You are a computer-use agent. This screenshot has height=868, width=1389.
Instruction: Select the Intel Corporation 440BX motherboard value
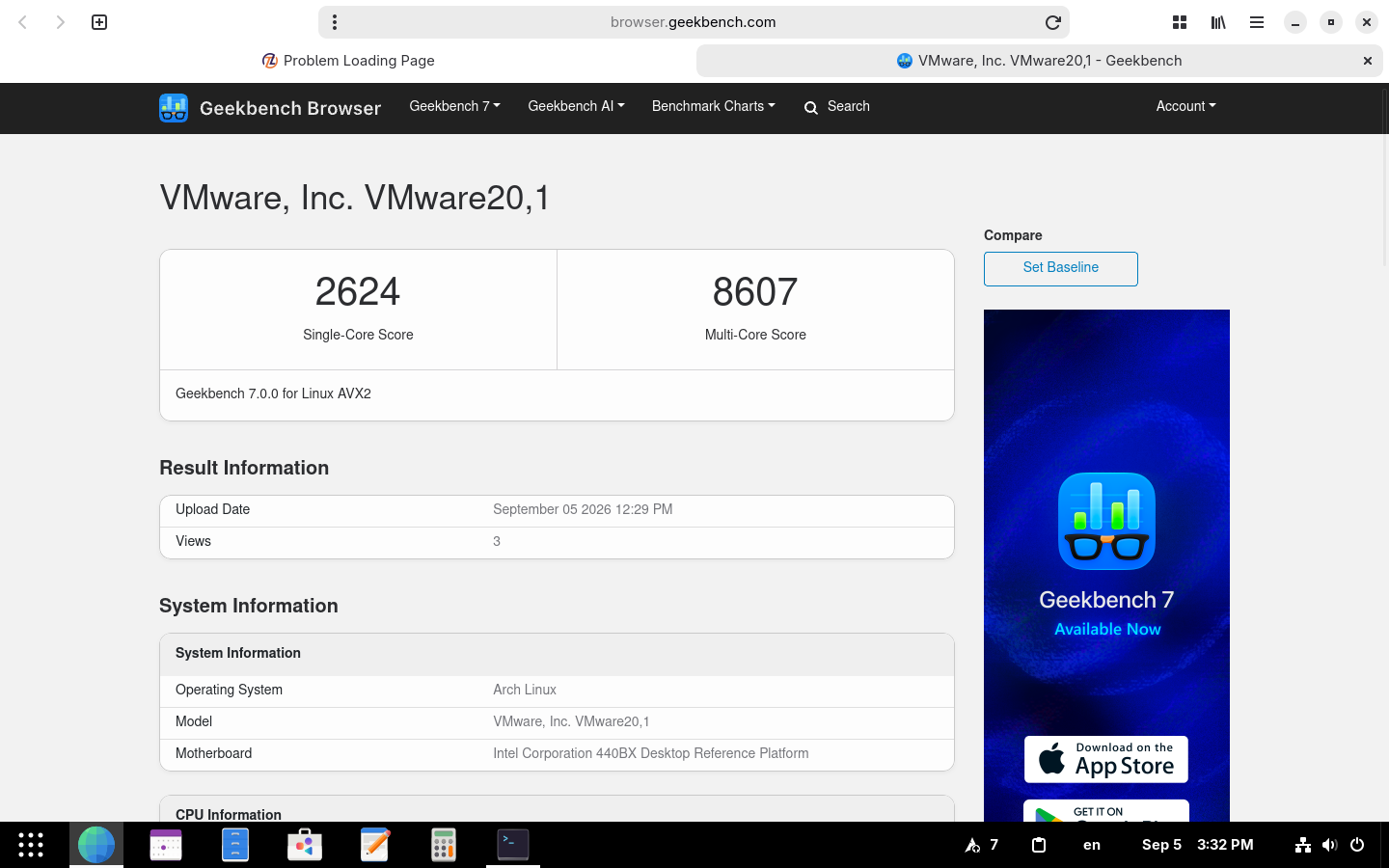click(651, 753)
